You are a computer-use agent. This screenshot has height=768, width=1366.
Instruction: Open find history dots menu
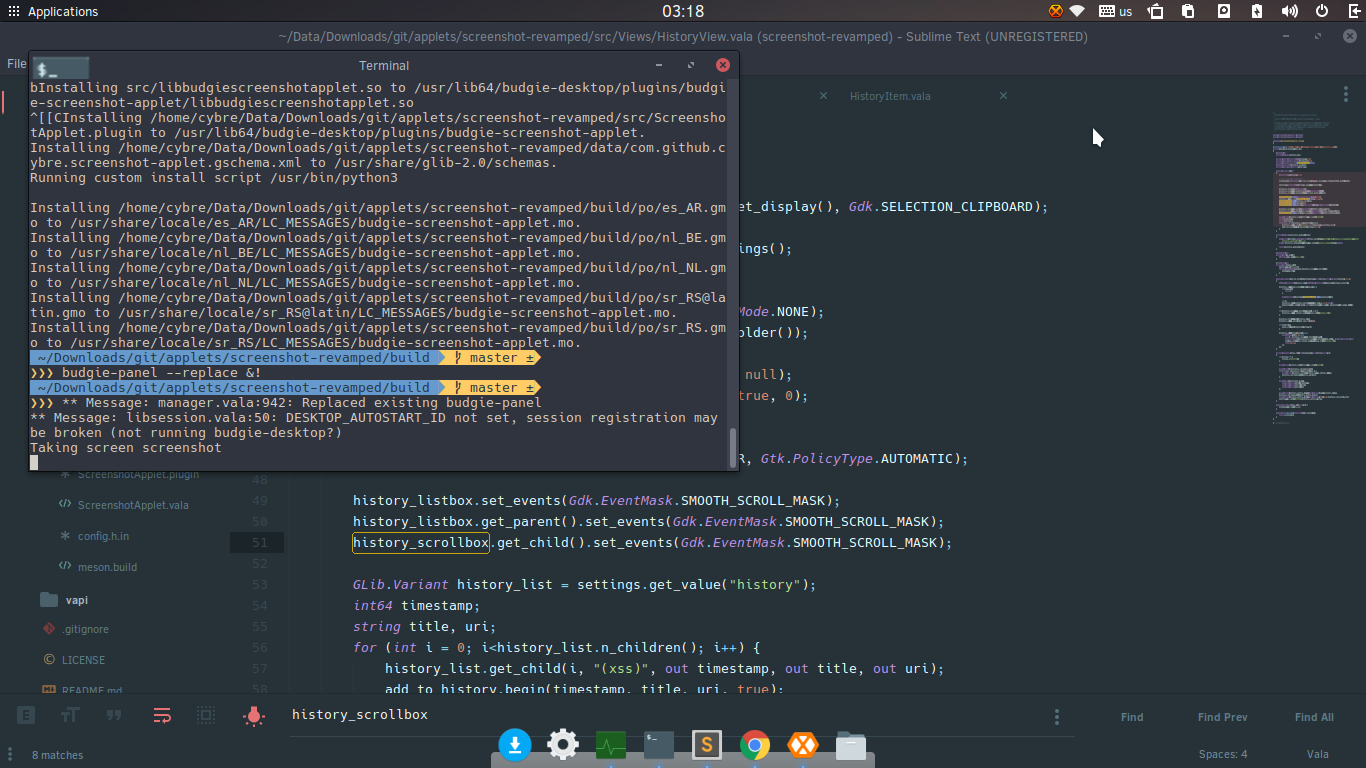point(1057,717)
